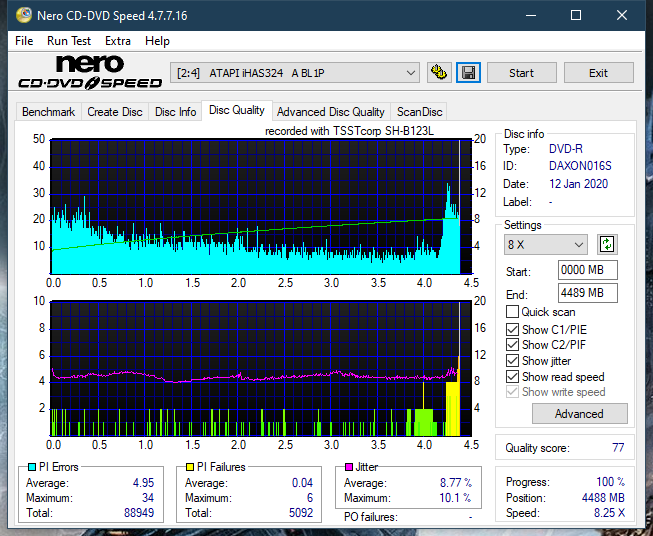653x536 pixels.
Task: Click the Jitter maximum 10.1 % value
Action: click(455, 498)
